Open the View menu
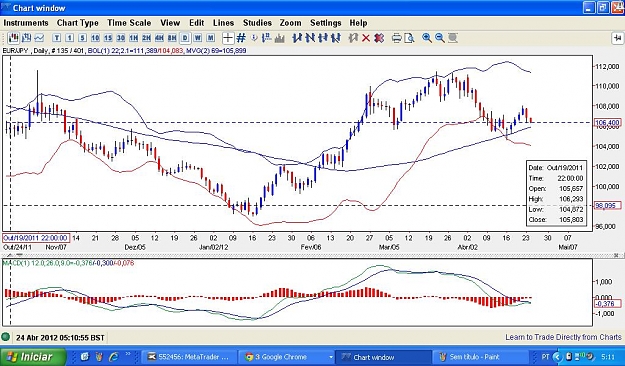This screenshot has height=366, width=625. (170, 23)
